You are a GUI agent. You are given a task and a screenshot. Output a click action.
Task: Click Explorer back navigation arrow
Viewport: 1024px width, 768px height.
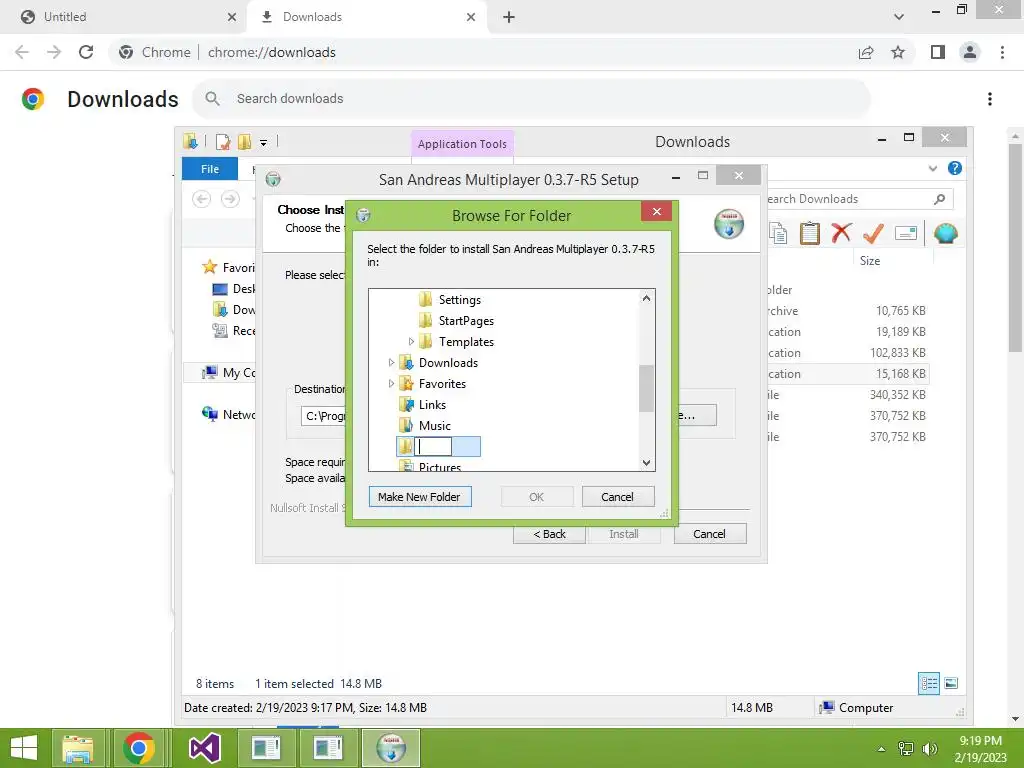tap(202, 199)
